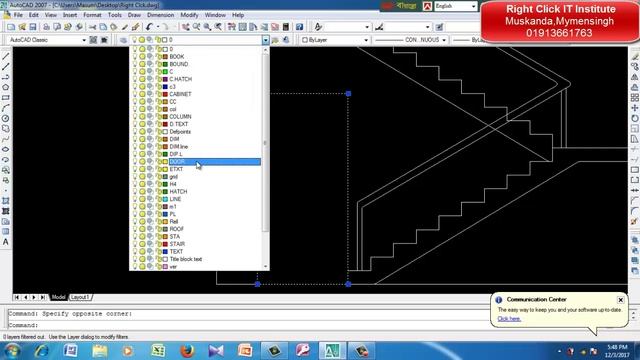
Task: Click the last layout tab navigation arrow
Action: pyautogui.click(x=43, y=297)
